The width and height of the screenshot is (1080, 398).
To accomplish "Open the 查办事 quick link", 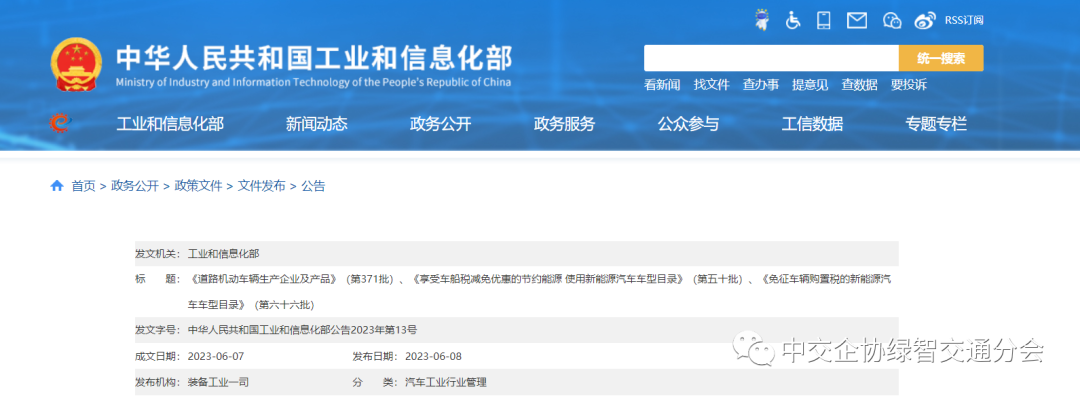I will click(760, 85).
